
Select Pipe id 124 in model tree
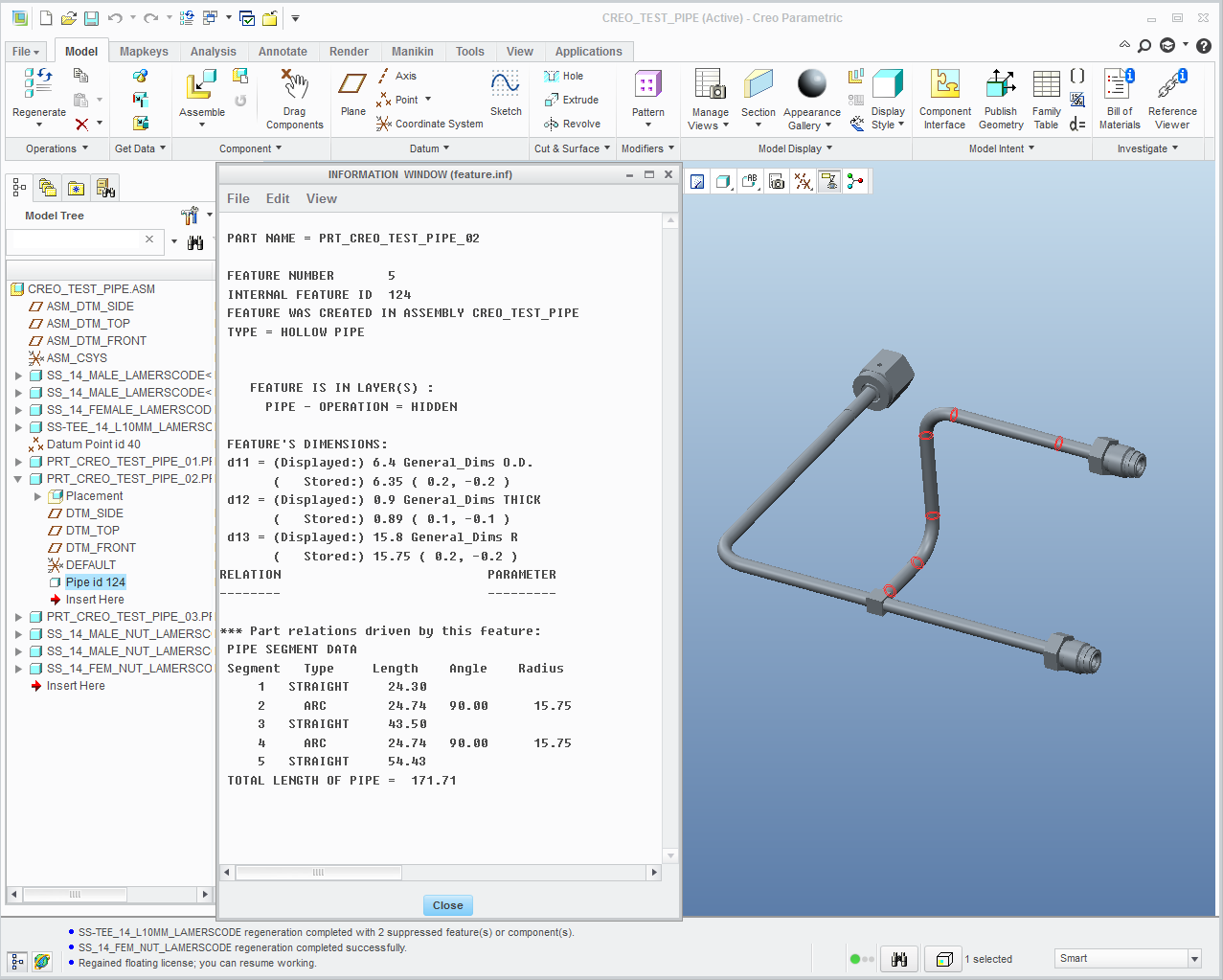point(96,582)
